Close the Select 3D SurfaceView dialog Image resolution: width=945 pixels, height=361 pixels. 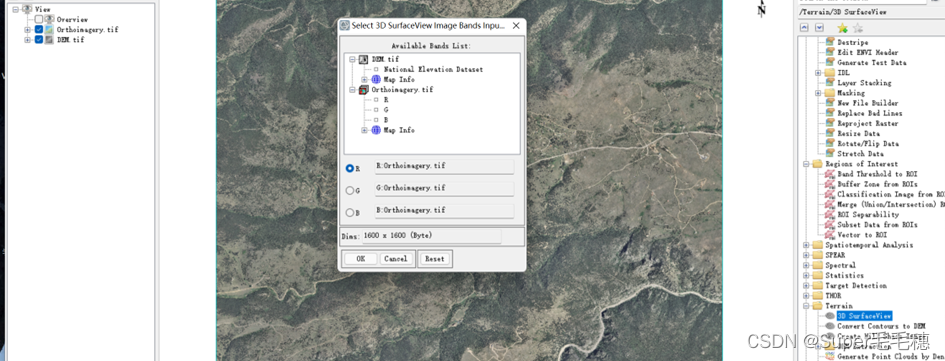516,26
